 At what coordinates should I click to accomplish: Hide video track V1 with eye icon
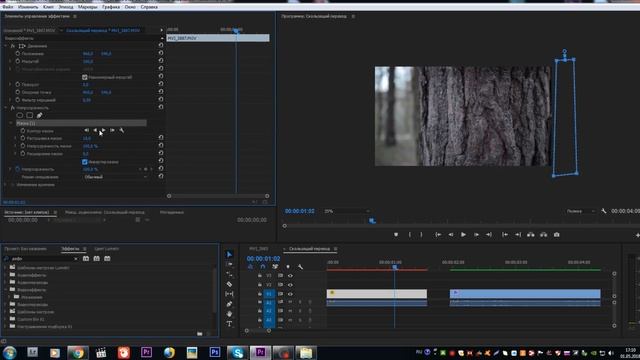[290, 294]
